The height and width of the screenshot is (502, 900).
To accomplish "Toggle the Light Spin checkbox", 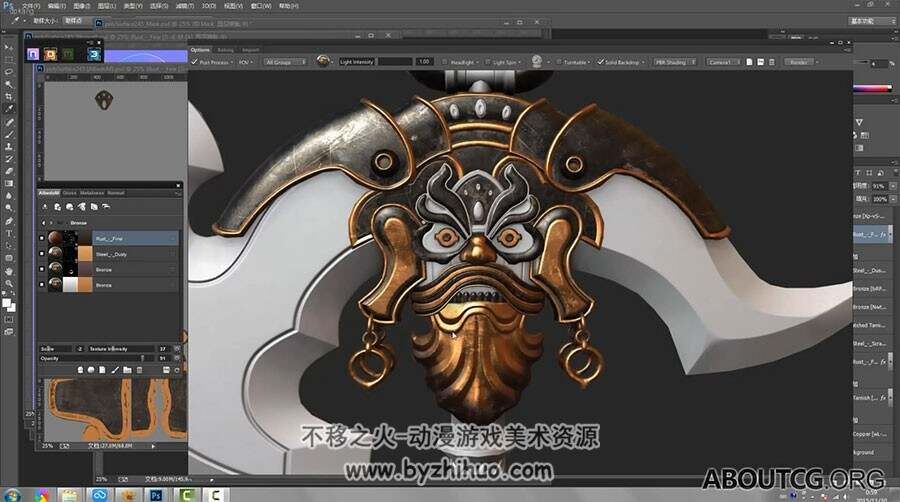I will click(x=487, y=62).
